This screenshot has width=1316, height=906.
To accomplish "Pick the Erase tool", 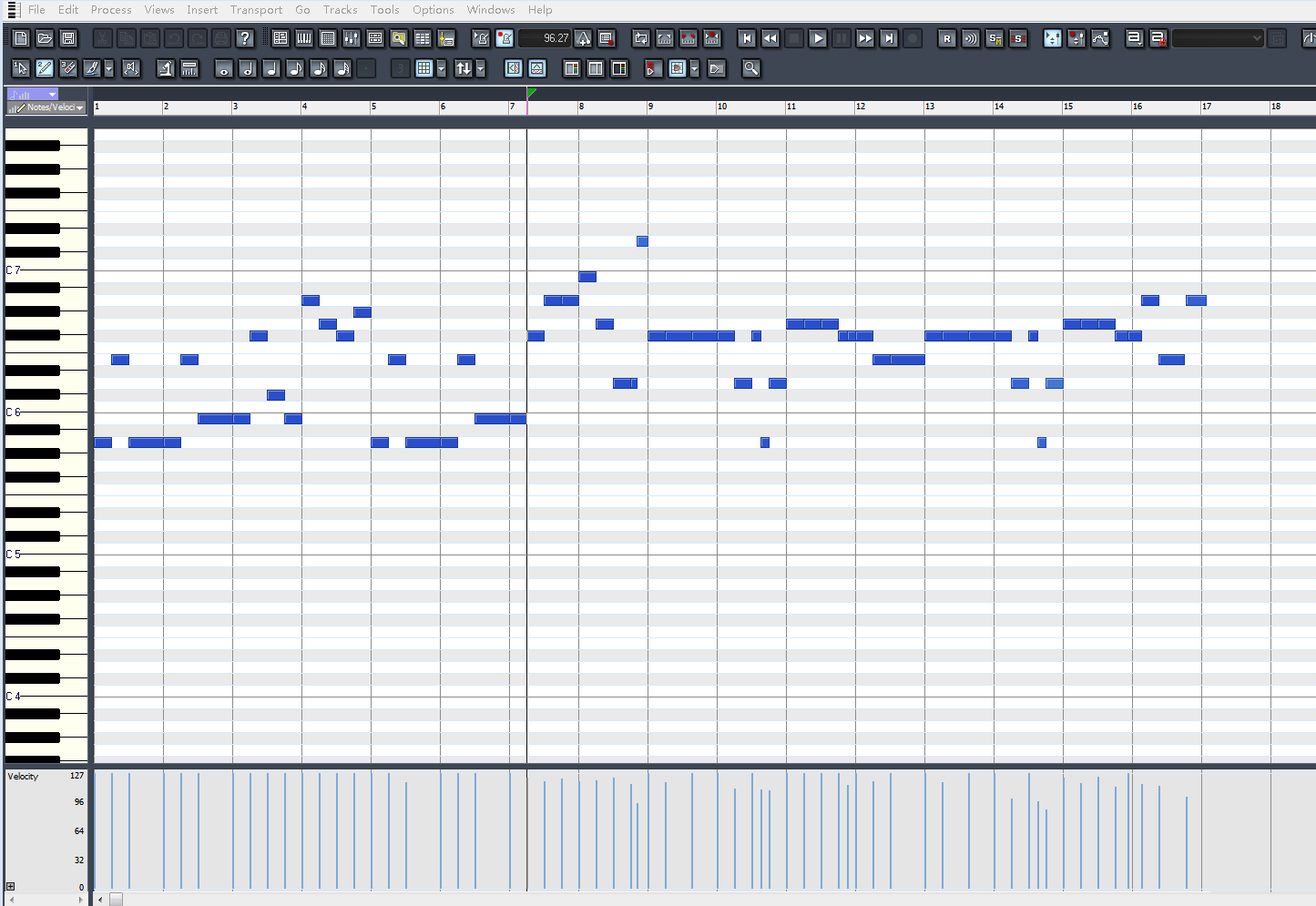I will 68,68.
